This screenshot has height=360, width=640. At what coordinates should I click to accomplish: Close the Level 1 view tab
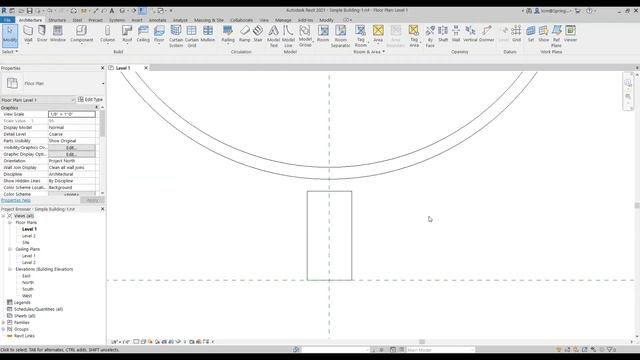[146, 68]
